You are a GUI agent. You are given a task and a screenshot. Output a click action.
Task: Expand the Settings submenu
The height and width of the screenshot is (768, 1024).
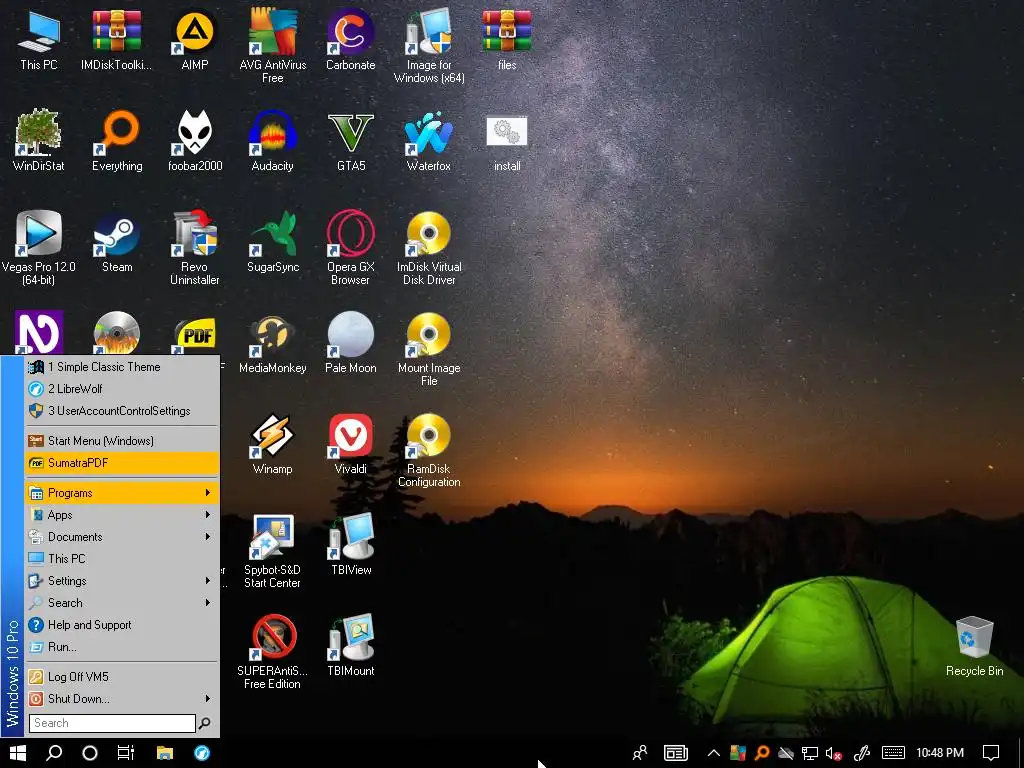click(122, 581)
